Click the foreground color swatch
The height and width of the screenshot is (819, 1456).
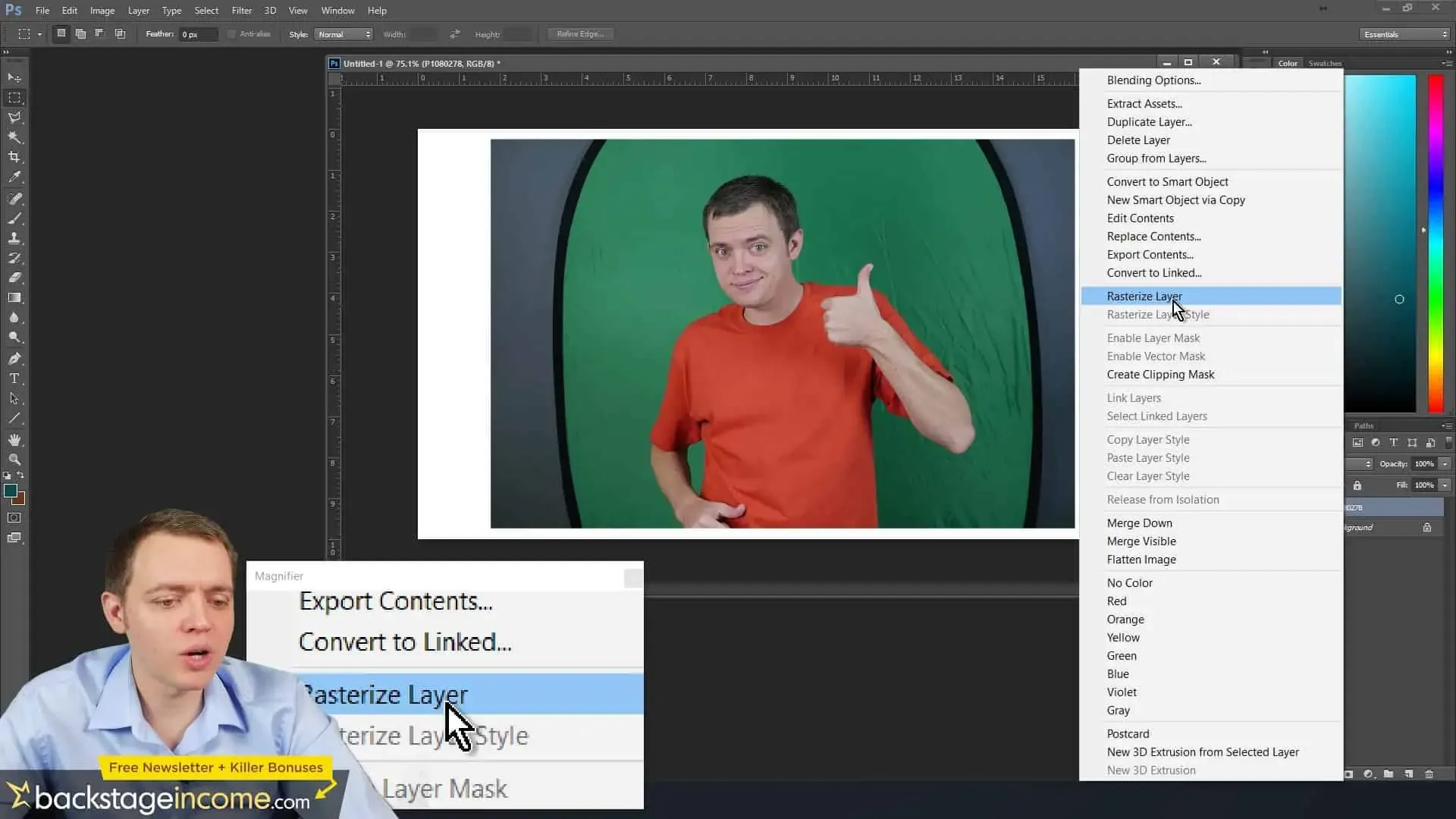click(x=12, y=492)
